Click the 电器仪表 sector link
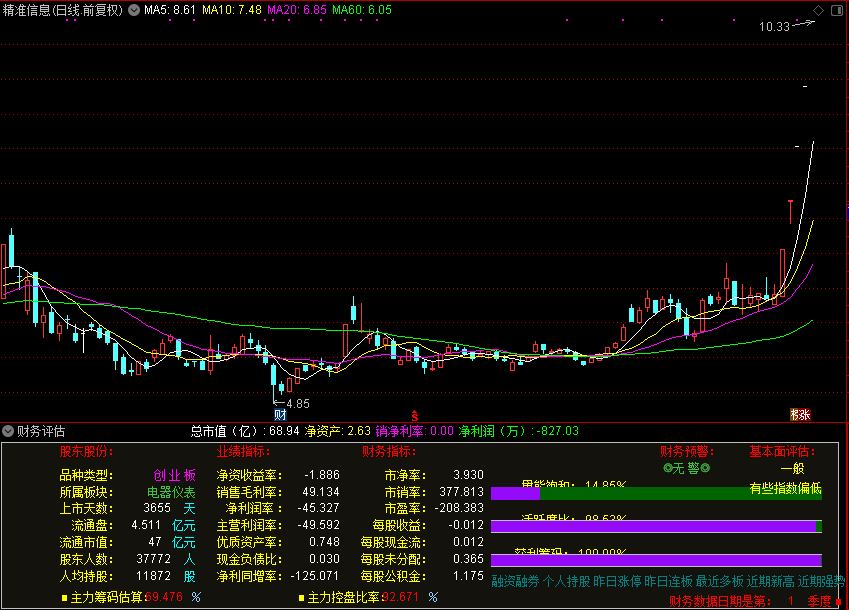Screen dimensions: 849x610 (x=172, y=492)
